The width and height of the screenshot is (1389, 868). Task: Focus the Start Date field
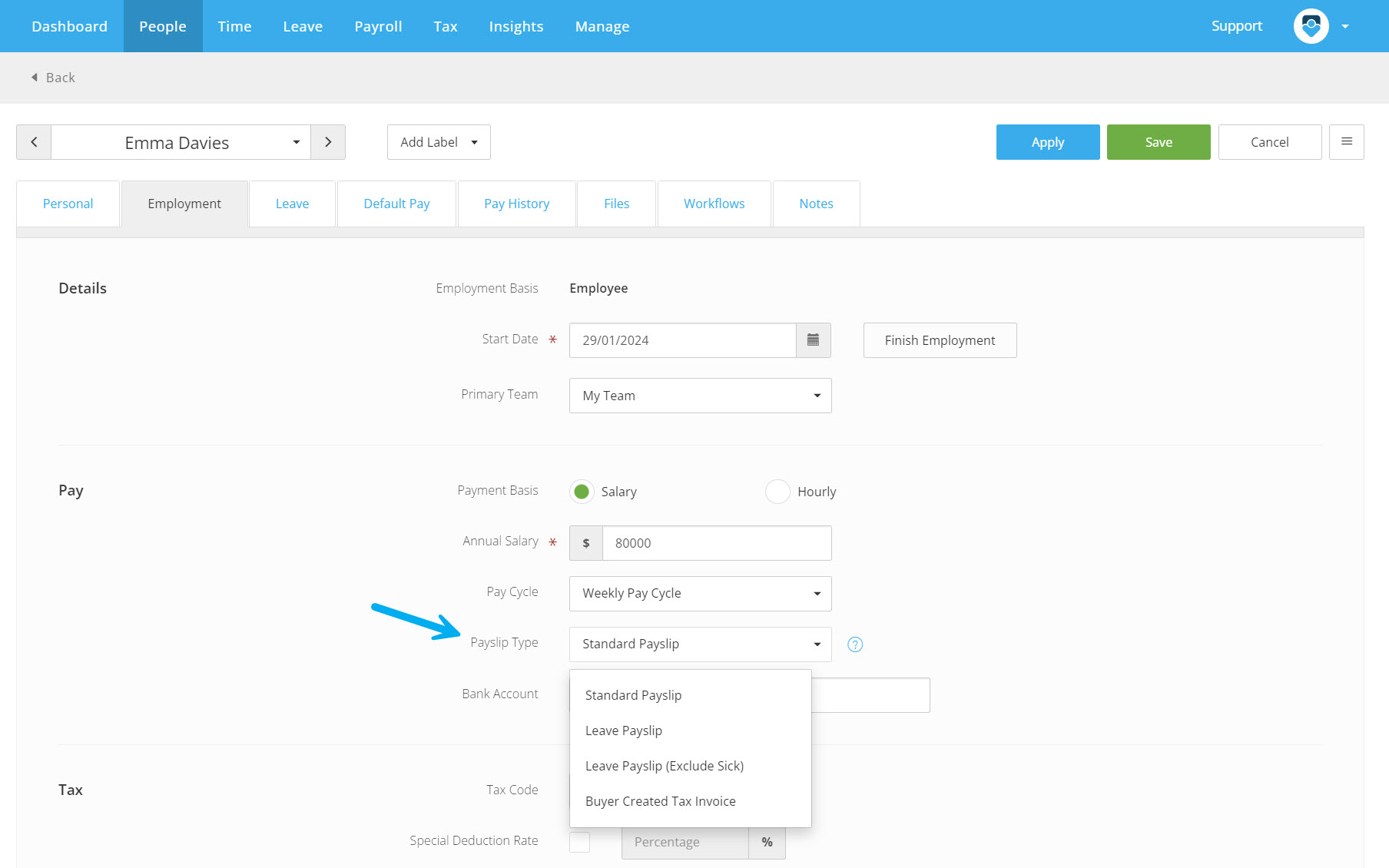click(x=682, y=340)
